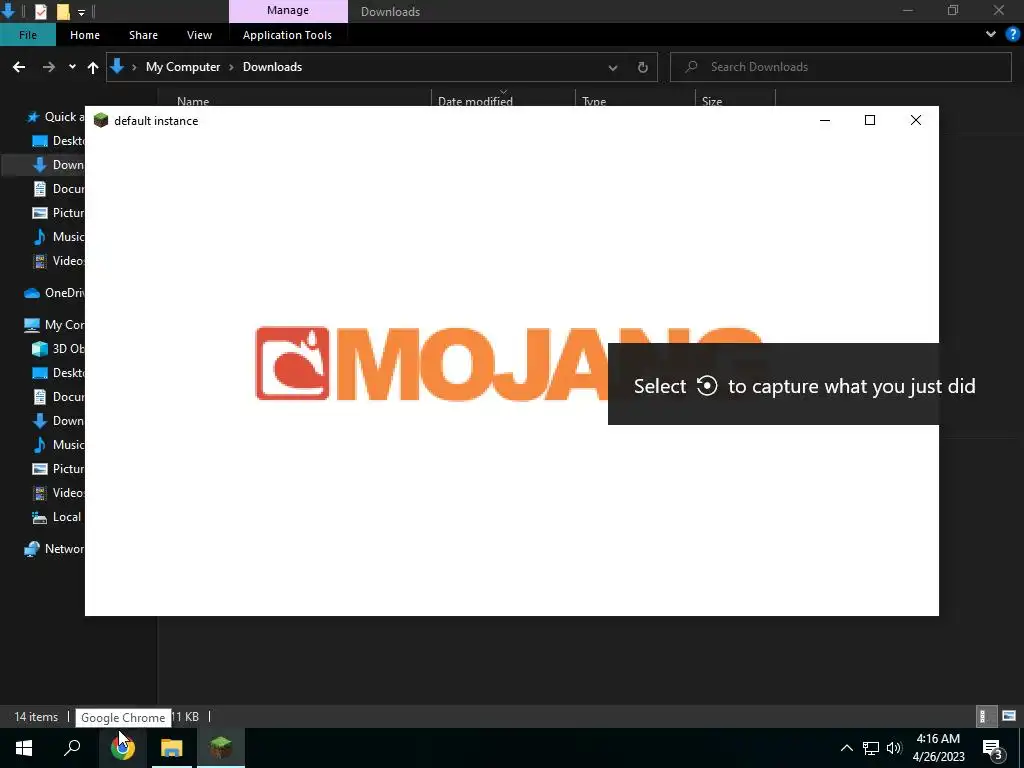Open the View ribbon tab
The width and height of the screenshot is (1024, 768).
(199, 35)
